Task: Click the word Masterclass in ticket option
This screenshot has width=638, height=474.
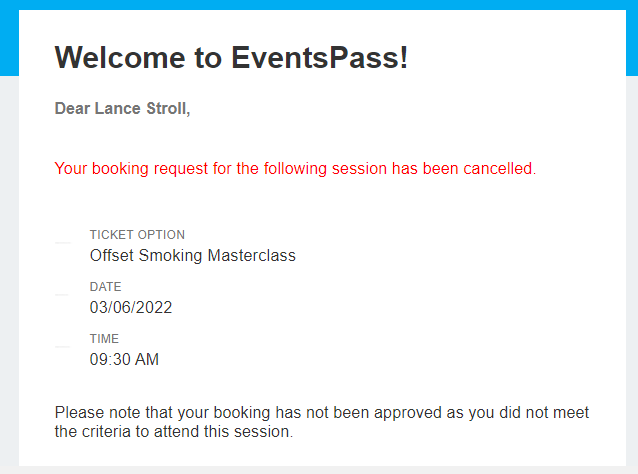Action: click(251, 256)
